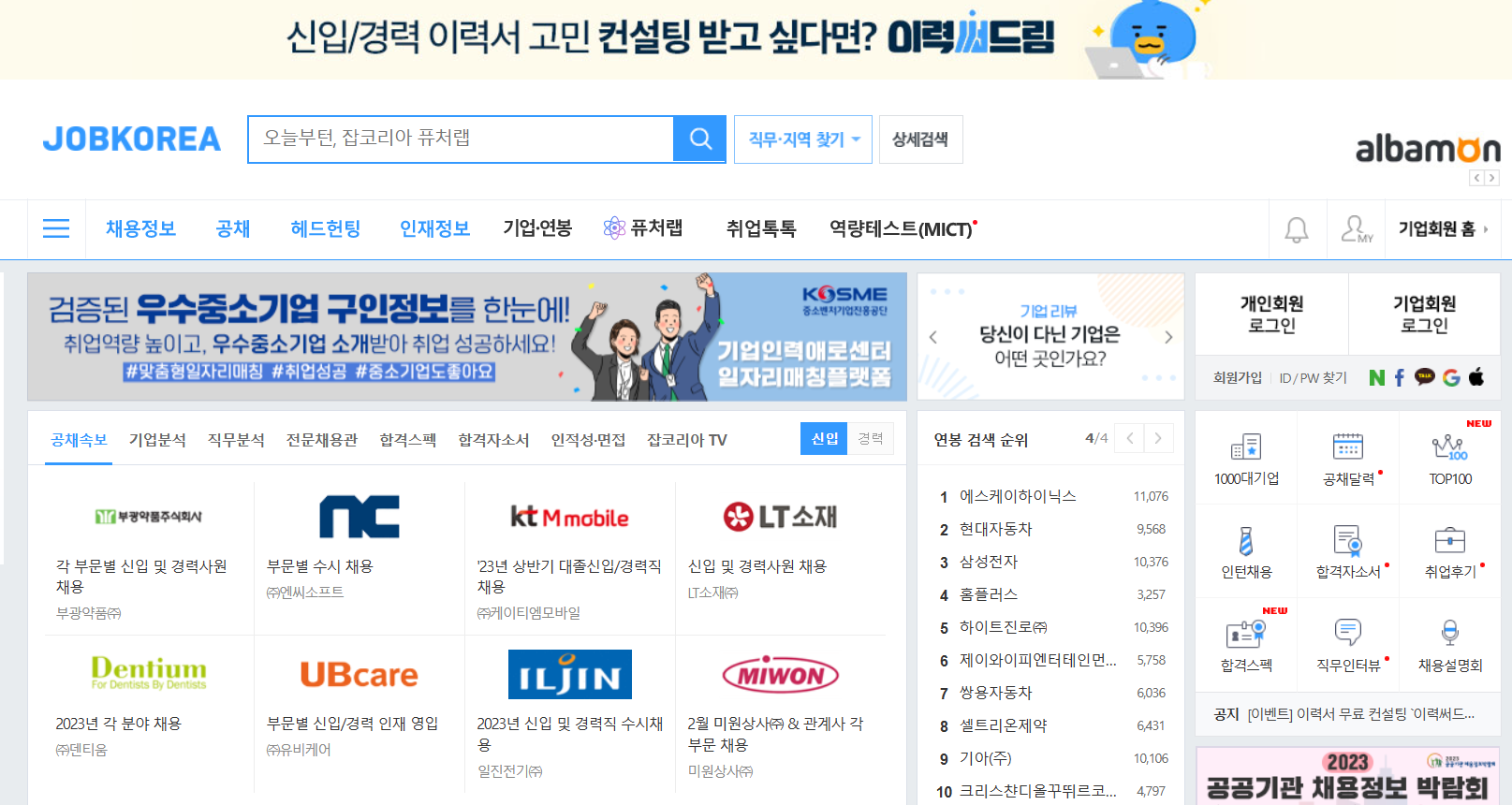Switch to the 합격스펙 tab

(408, 440)
